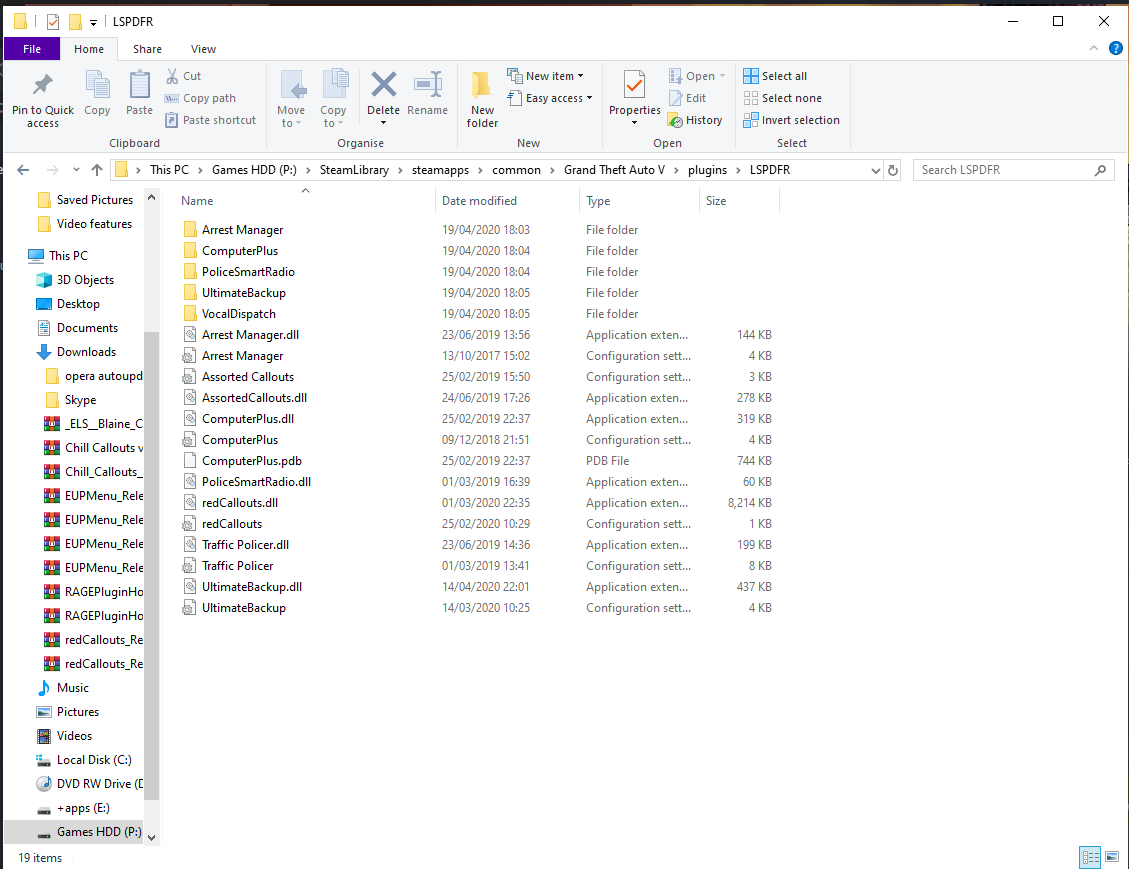Customize Quick Access Toolbar dropdown
Image resolution: width=1129 pixels, height=869 pixels.
[x=94, y=22]
